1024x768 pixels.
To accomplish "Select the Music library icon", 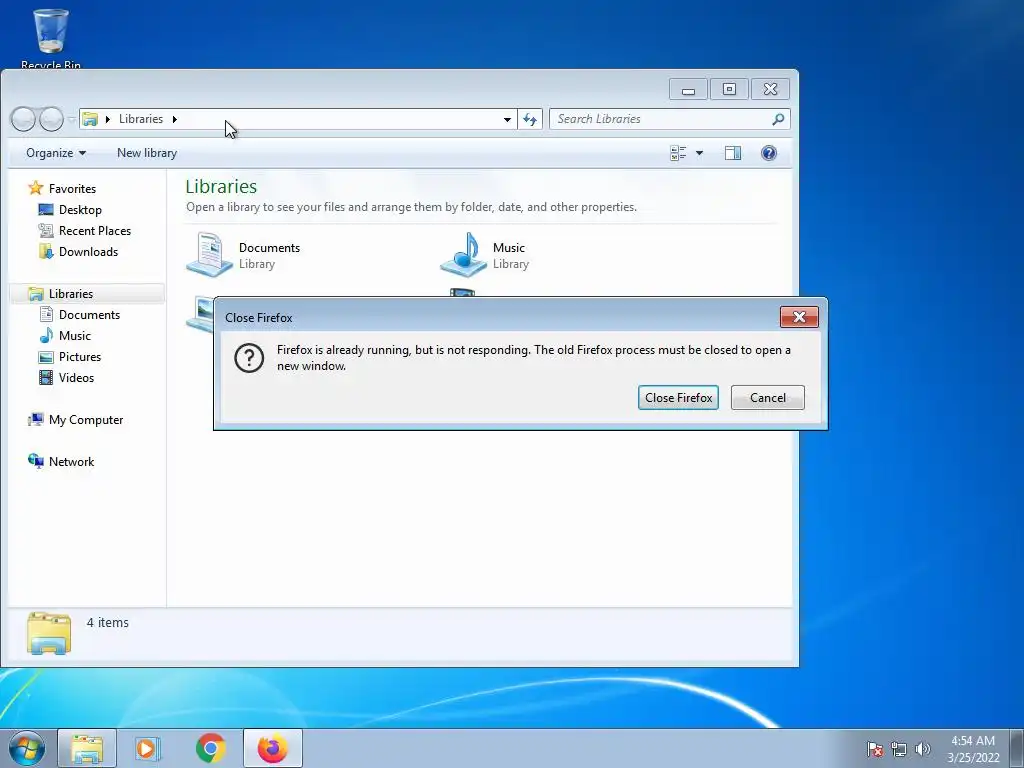I will click(x=464, y=255).
